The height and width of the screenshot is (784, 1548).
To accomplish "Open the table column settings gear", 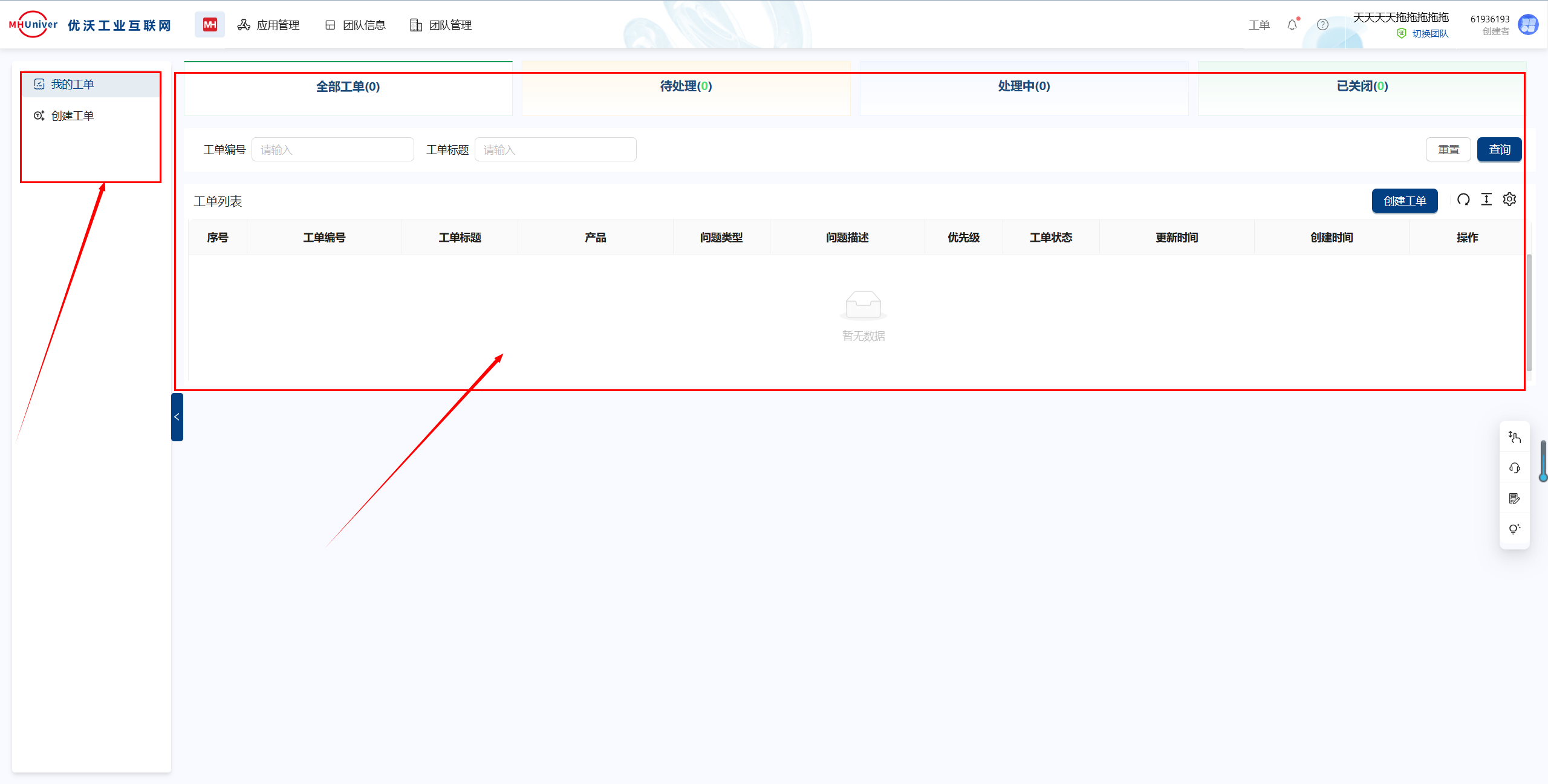I will click(1509, 199).
